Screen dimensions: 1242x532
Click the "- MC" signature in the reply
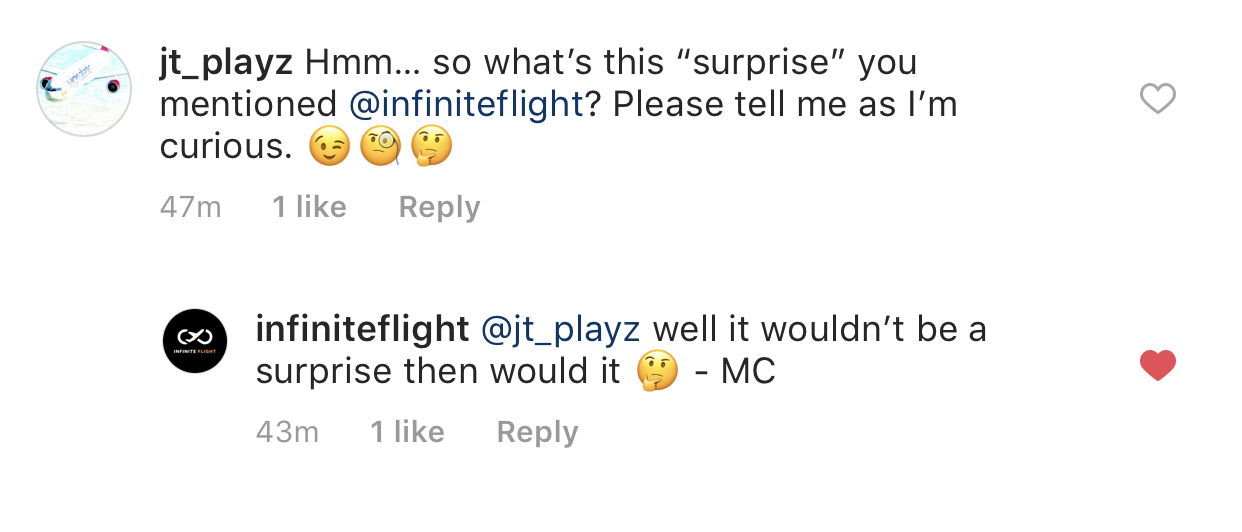[734, 372]
